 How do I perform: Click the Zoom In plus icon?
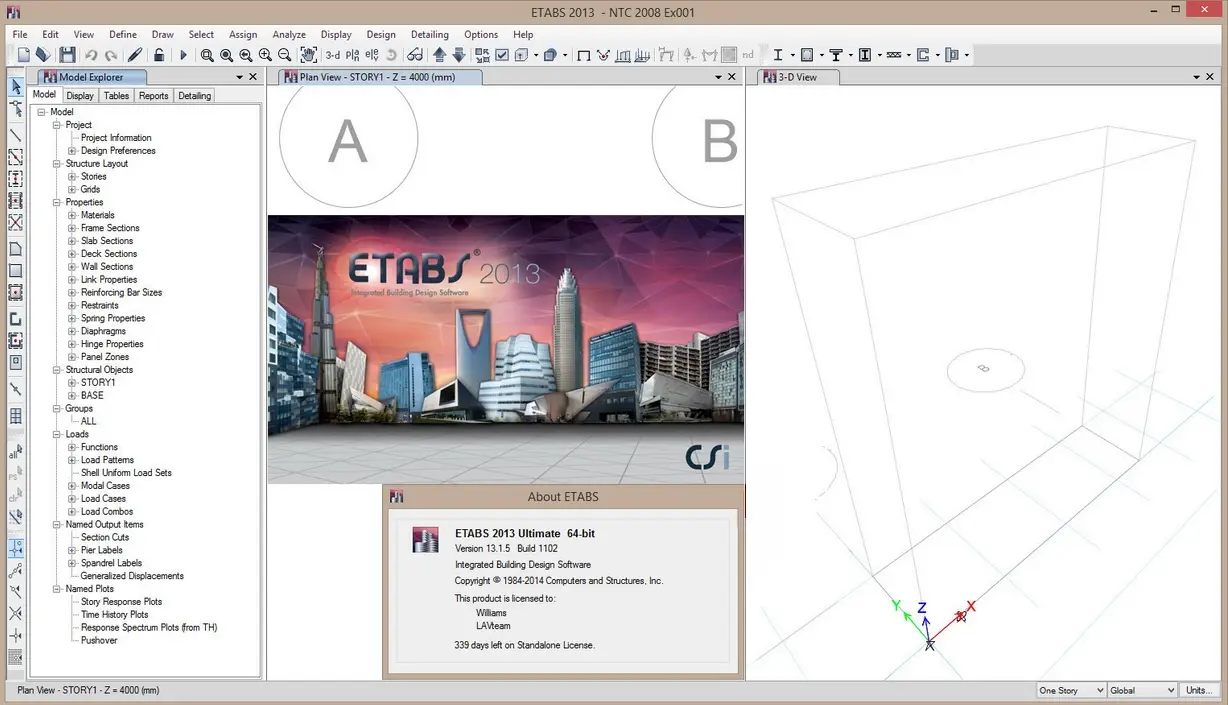click(265, 55)
